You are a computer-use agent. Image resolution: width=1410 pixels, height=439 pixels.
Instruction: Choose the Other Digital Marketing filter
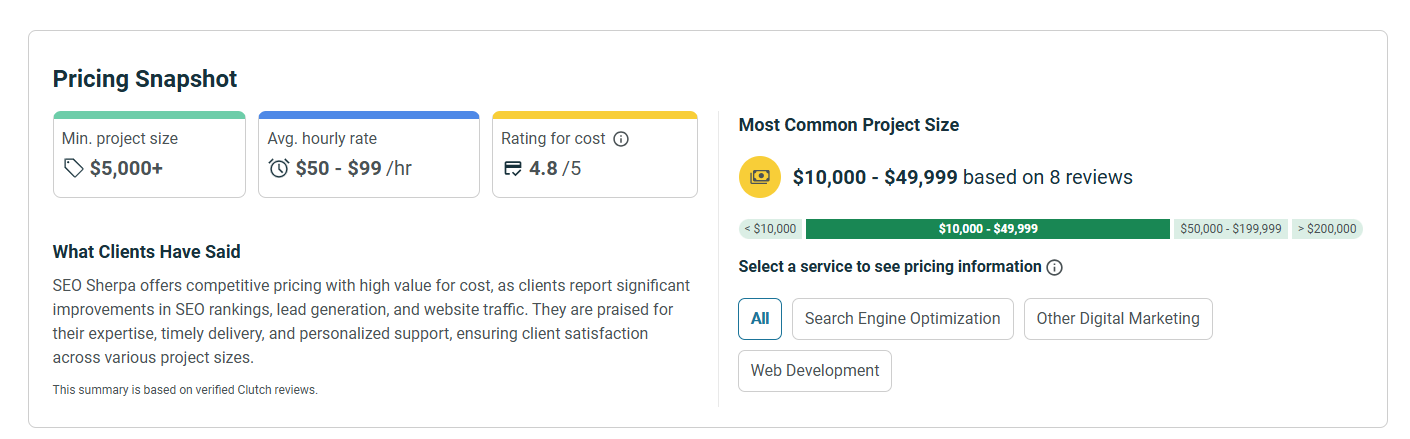[1118, 319]
